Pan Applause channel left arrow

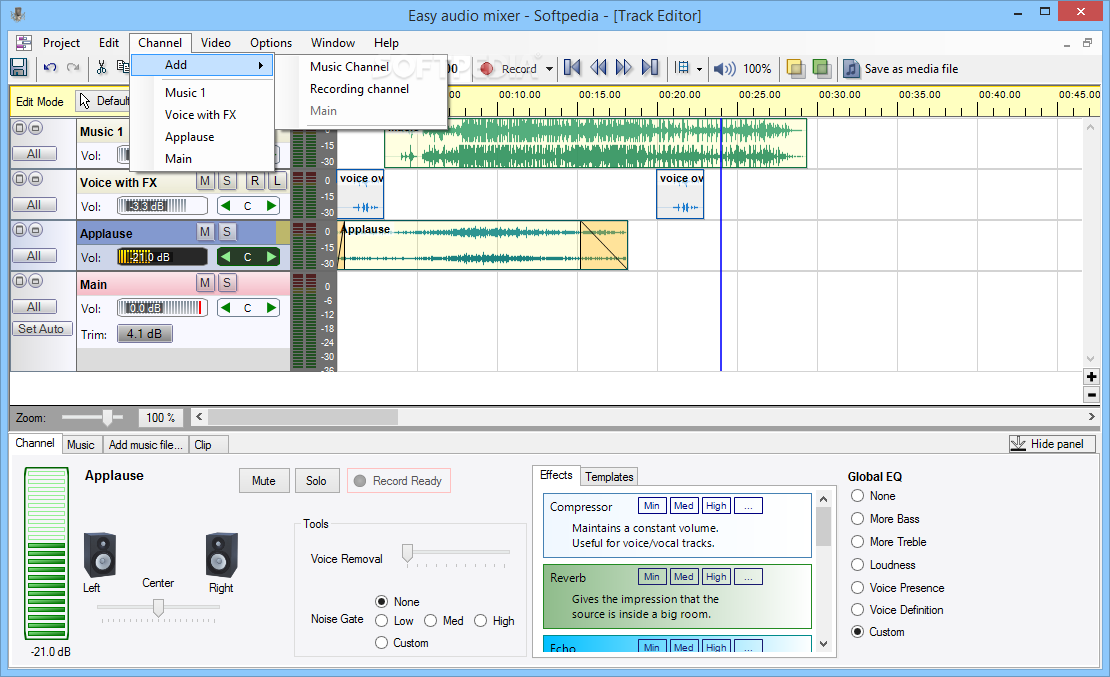tap(225, 257)
